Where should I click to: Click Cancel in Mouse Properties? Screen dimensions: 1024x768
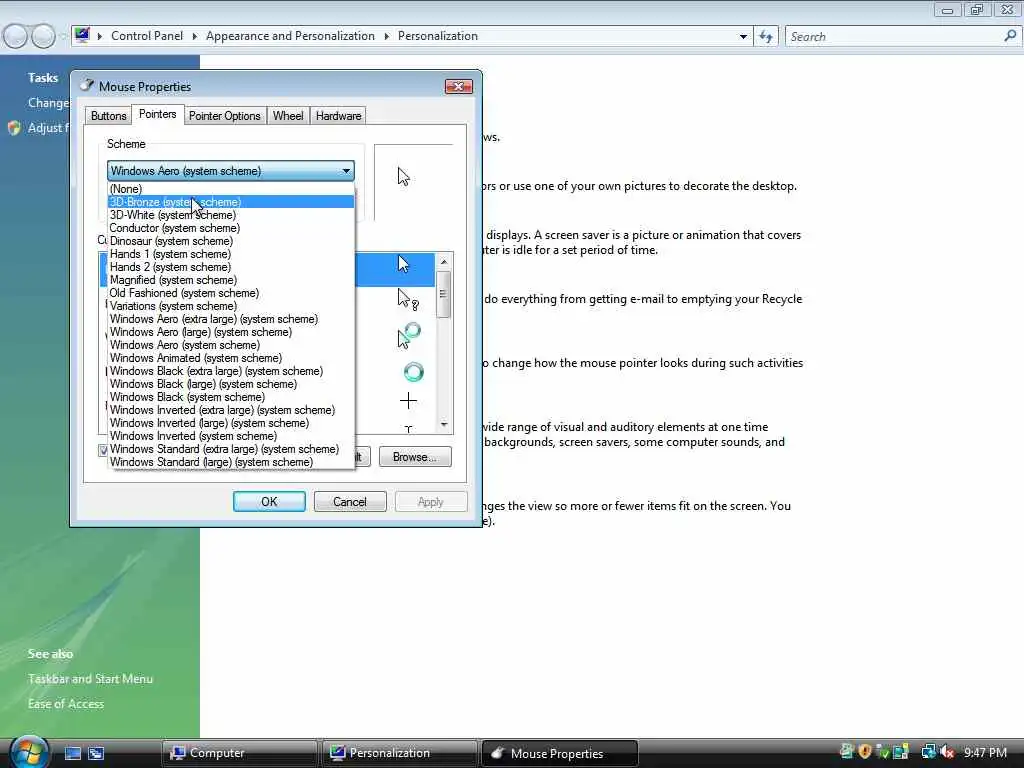point(350,502)
